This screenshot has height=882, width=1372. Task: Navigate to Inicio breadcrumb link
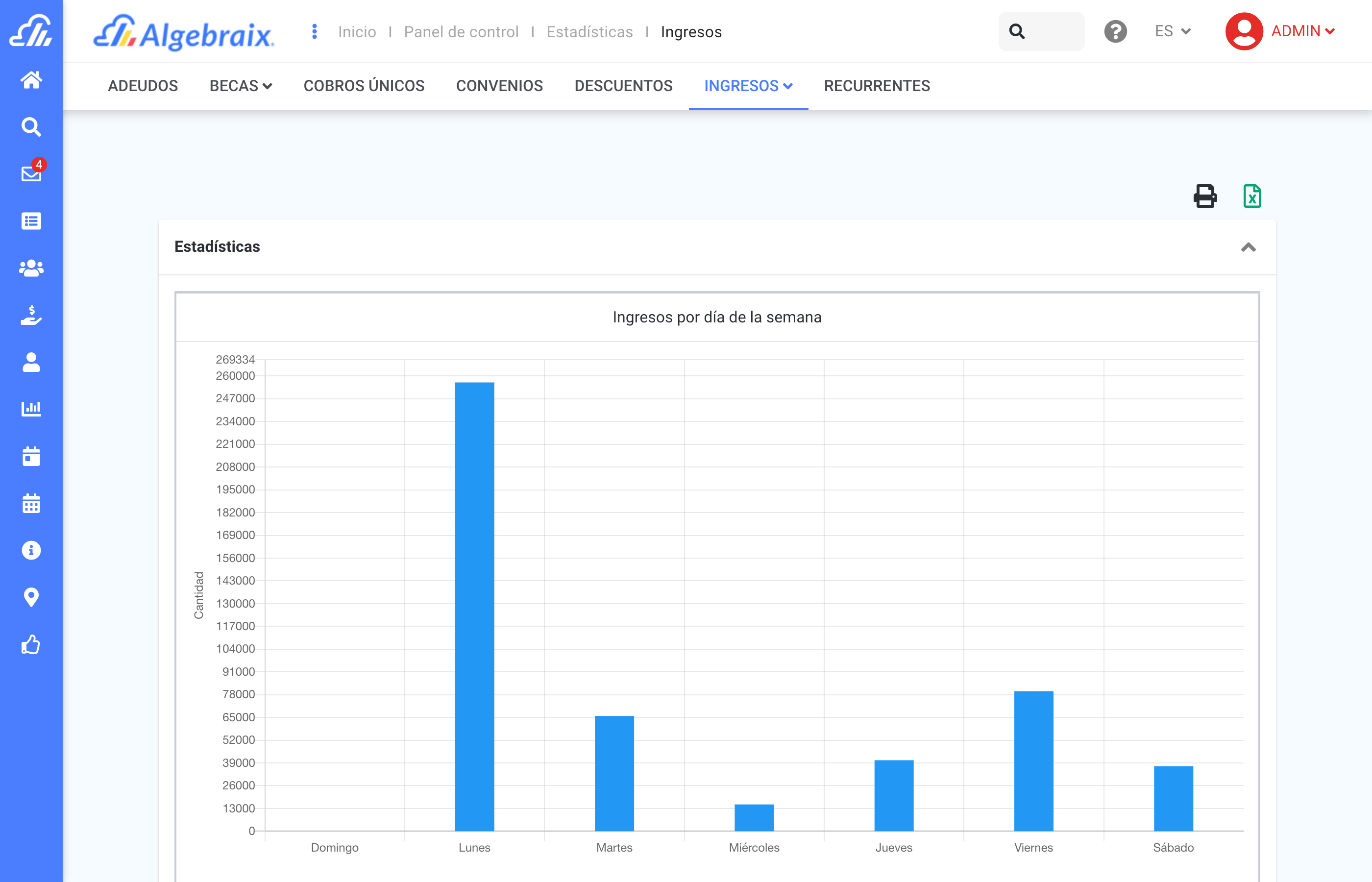pos(357,32)
